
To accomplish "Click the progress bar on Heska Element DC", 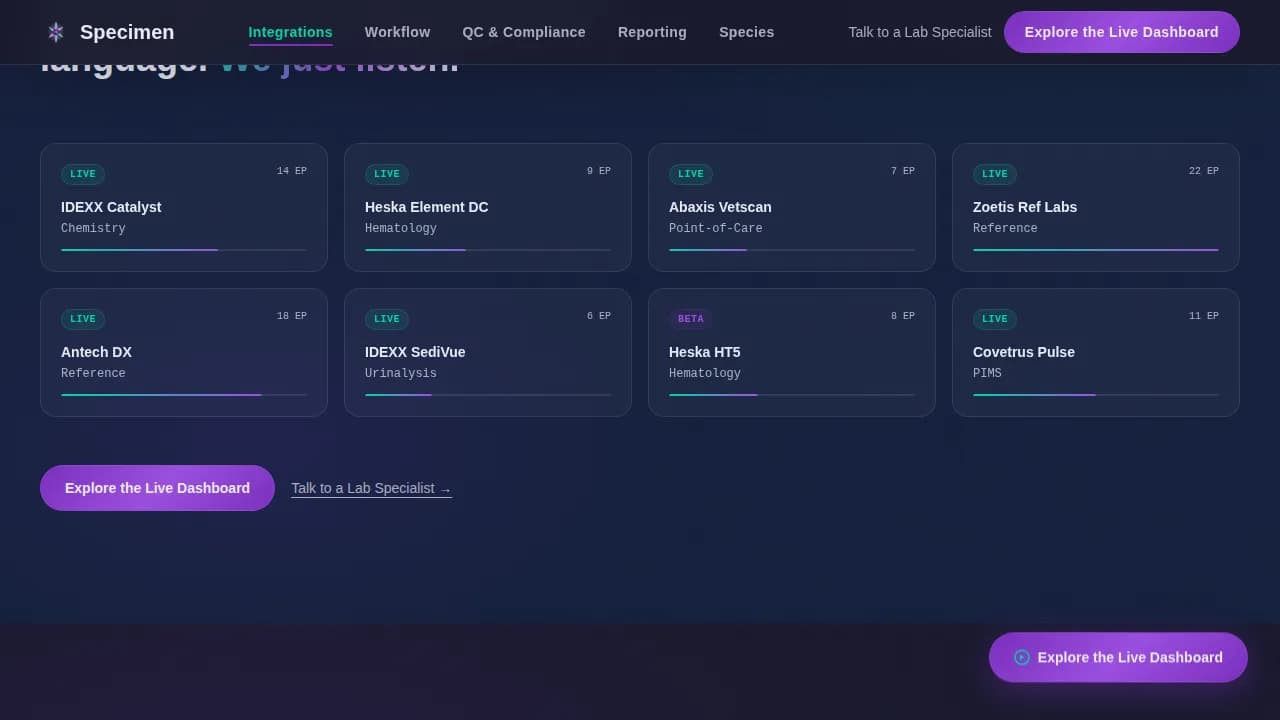I will pos(488,250).
